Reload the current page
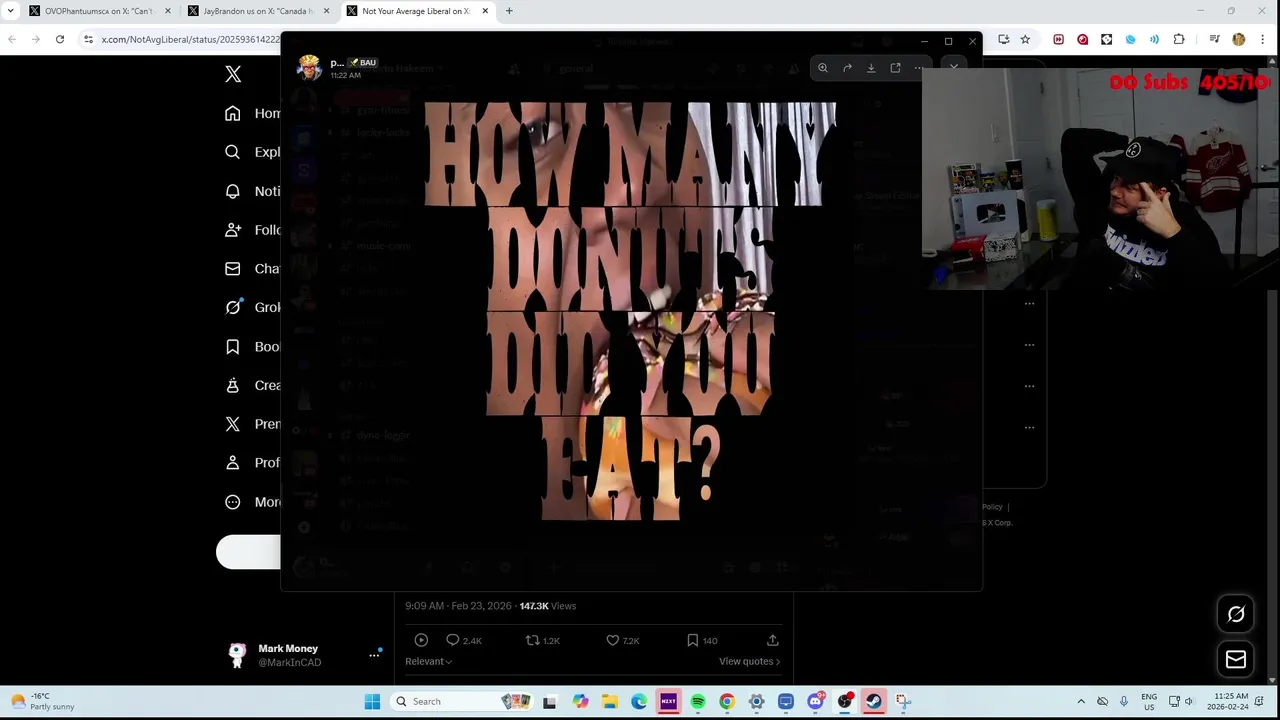This screenshot has height=720, width=1280. 60,39
